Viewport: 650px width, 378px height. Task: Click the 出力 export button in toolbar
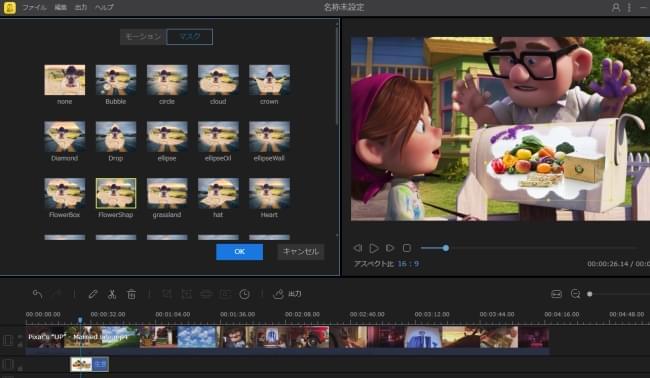[287, 294]
